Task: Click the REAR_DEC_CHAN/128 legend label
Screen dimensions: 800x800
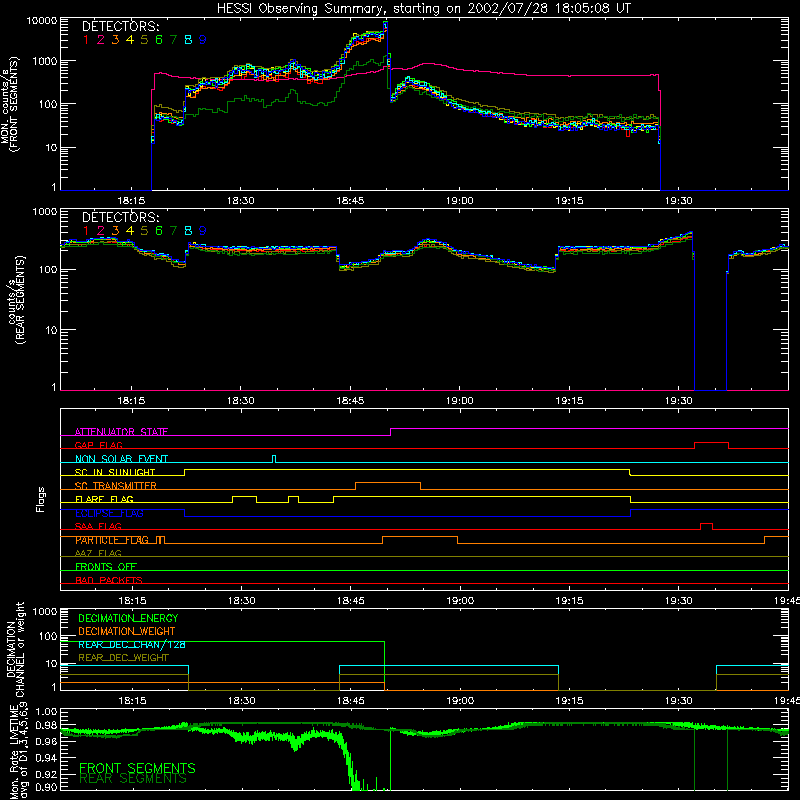Action: coord(132,645)
